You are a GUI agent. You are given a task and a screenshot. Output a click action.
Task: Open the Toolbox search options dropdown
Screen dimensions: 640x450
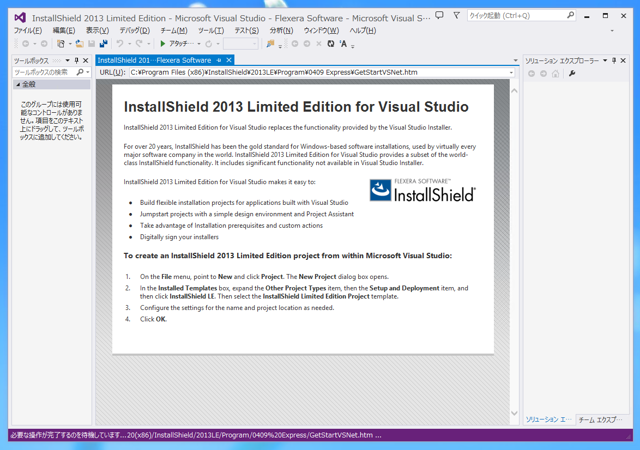tap(88, 72)
